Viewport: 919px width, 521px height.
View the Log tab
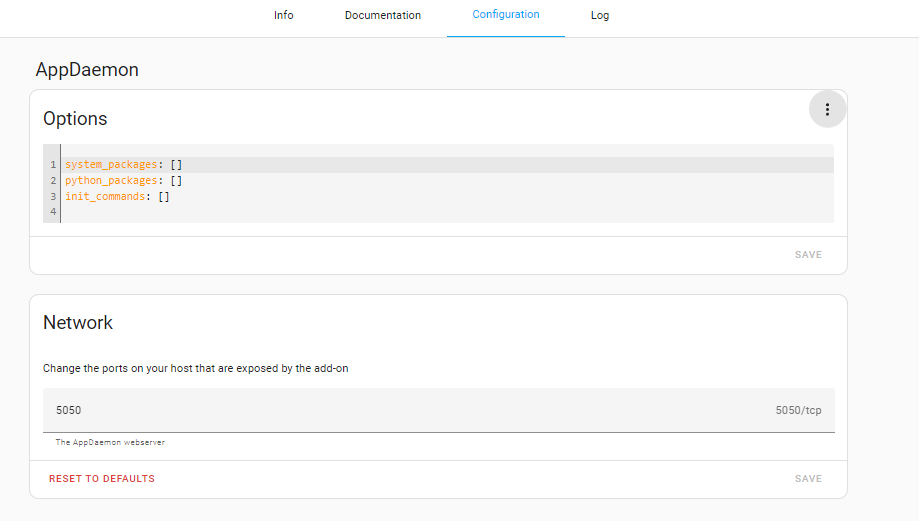click(600, 15)
